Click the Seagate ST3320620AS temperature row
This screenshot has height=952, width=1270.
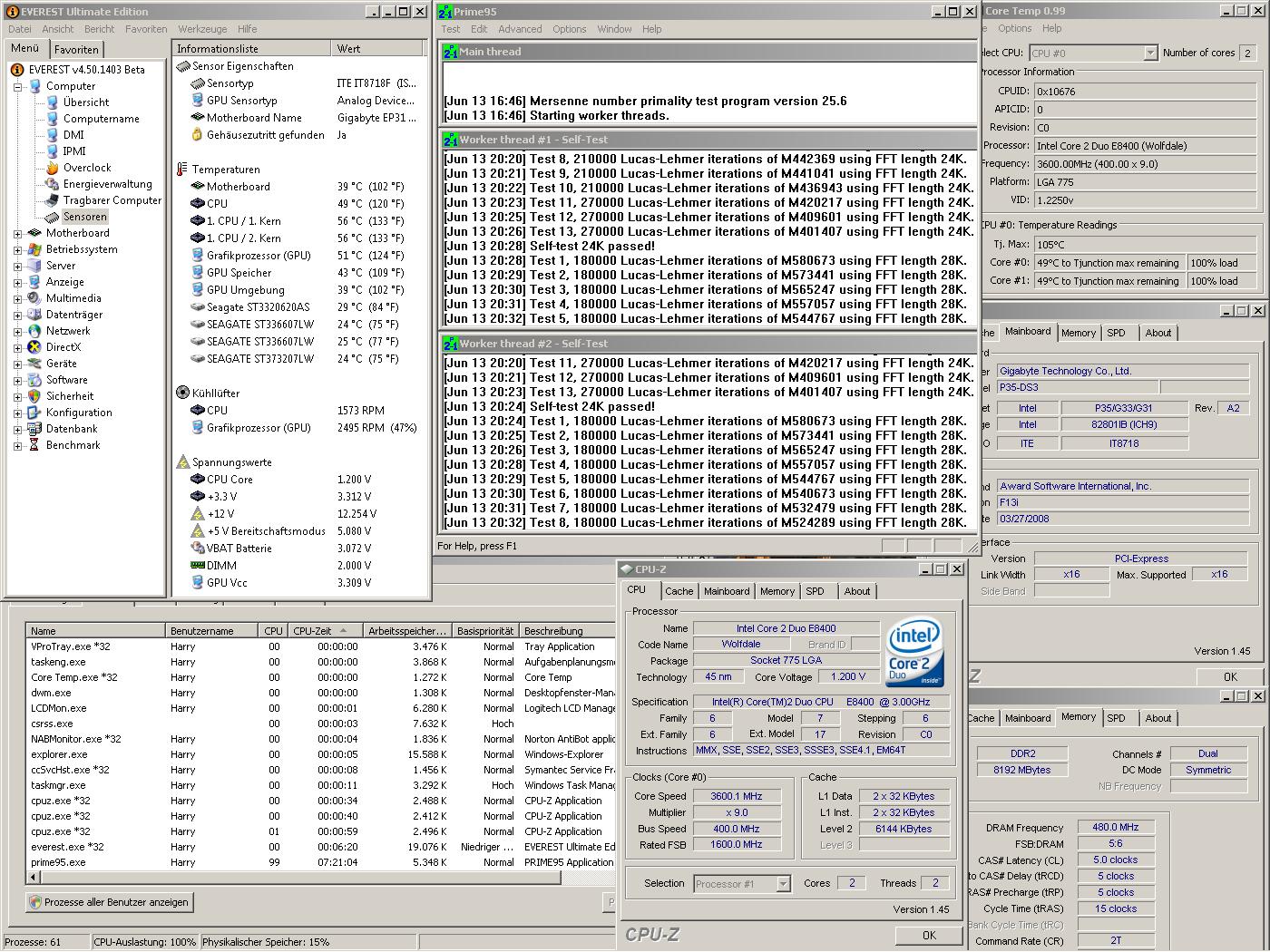pos(299,307)
